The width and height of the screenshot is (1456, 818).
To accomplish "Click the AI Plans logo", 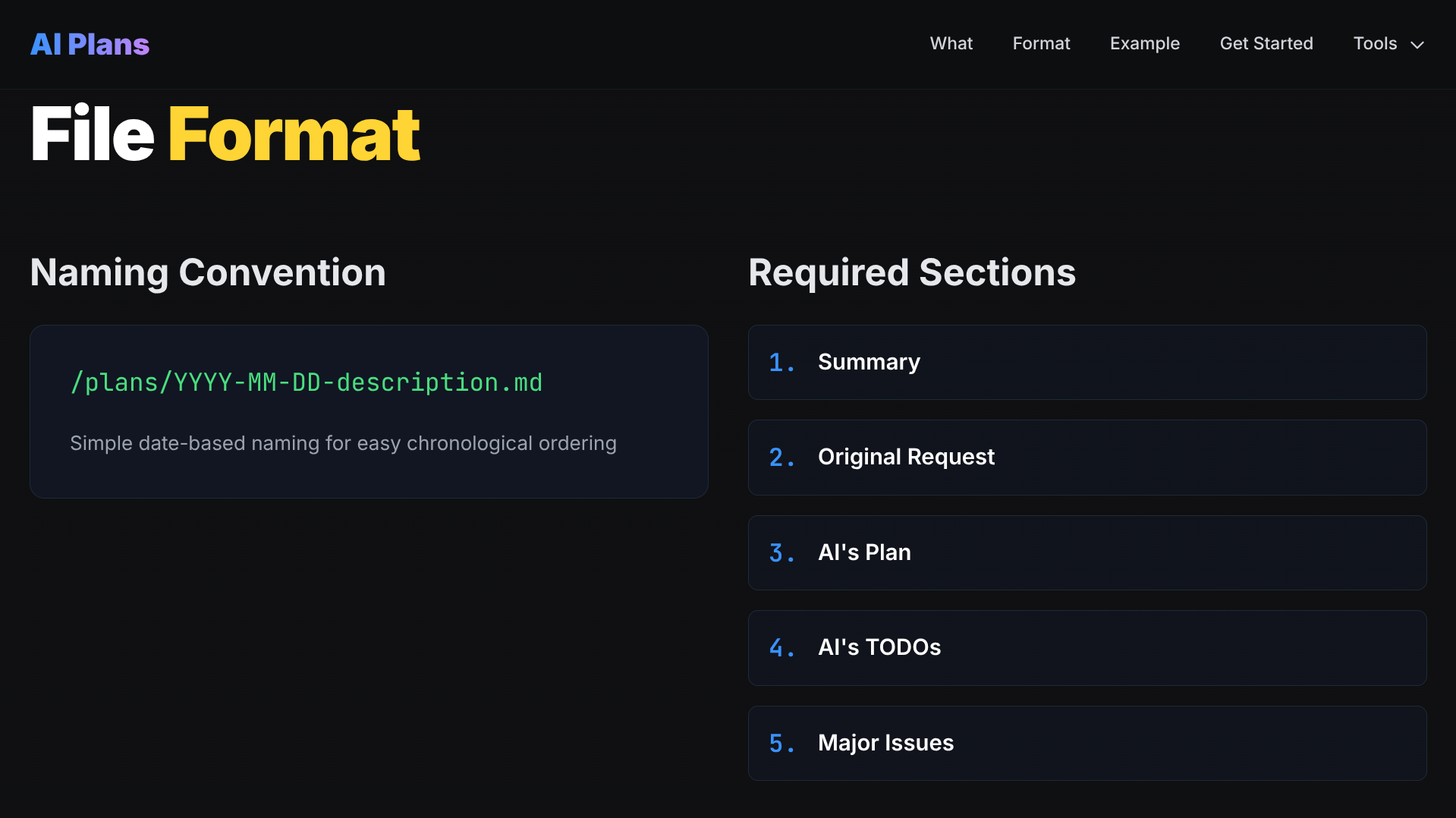I will [x=90, y=44].
